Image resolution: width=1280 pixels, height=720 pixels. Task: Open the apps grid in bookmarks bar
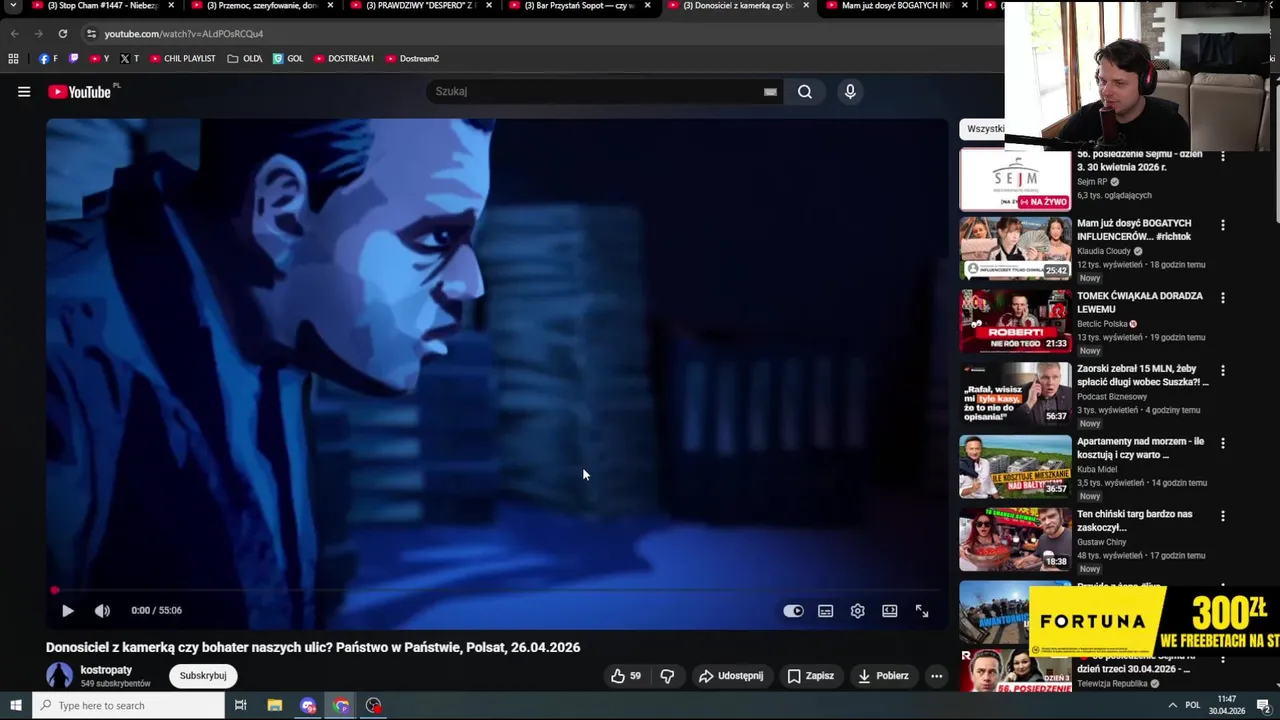[x=13, y=59]
